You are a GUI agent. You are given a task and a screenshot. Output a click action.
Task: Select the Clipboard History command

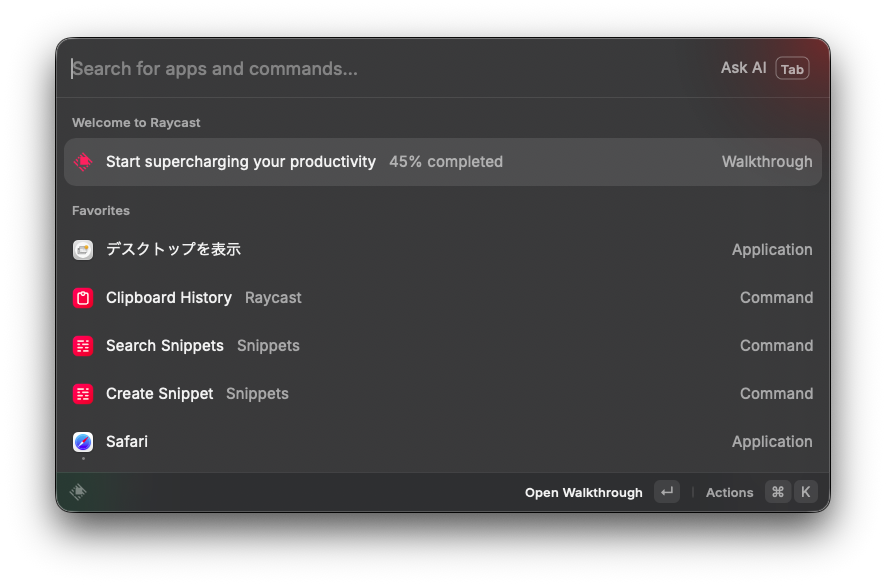[443, 298]
